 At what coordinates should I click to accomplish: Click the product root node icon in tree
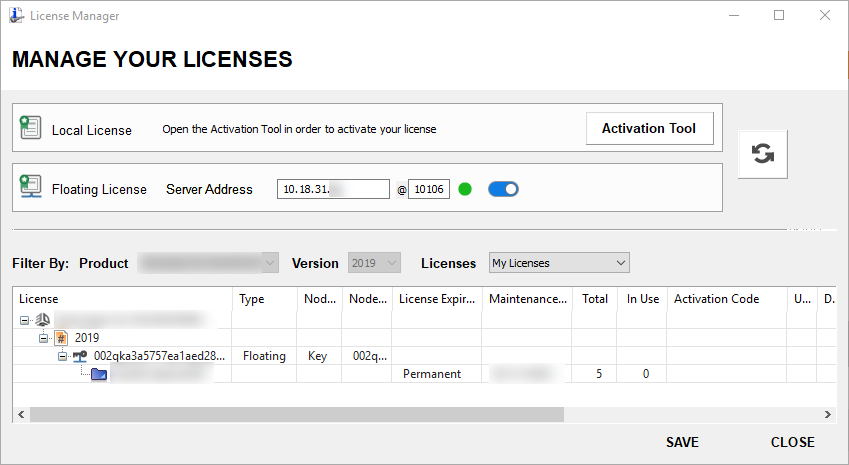click(x=42, y=320)
